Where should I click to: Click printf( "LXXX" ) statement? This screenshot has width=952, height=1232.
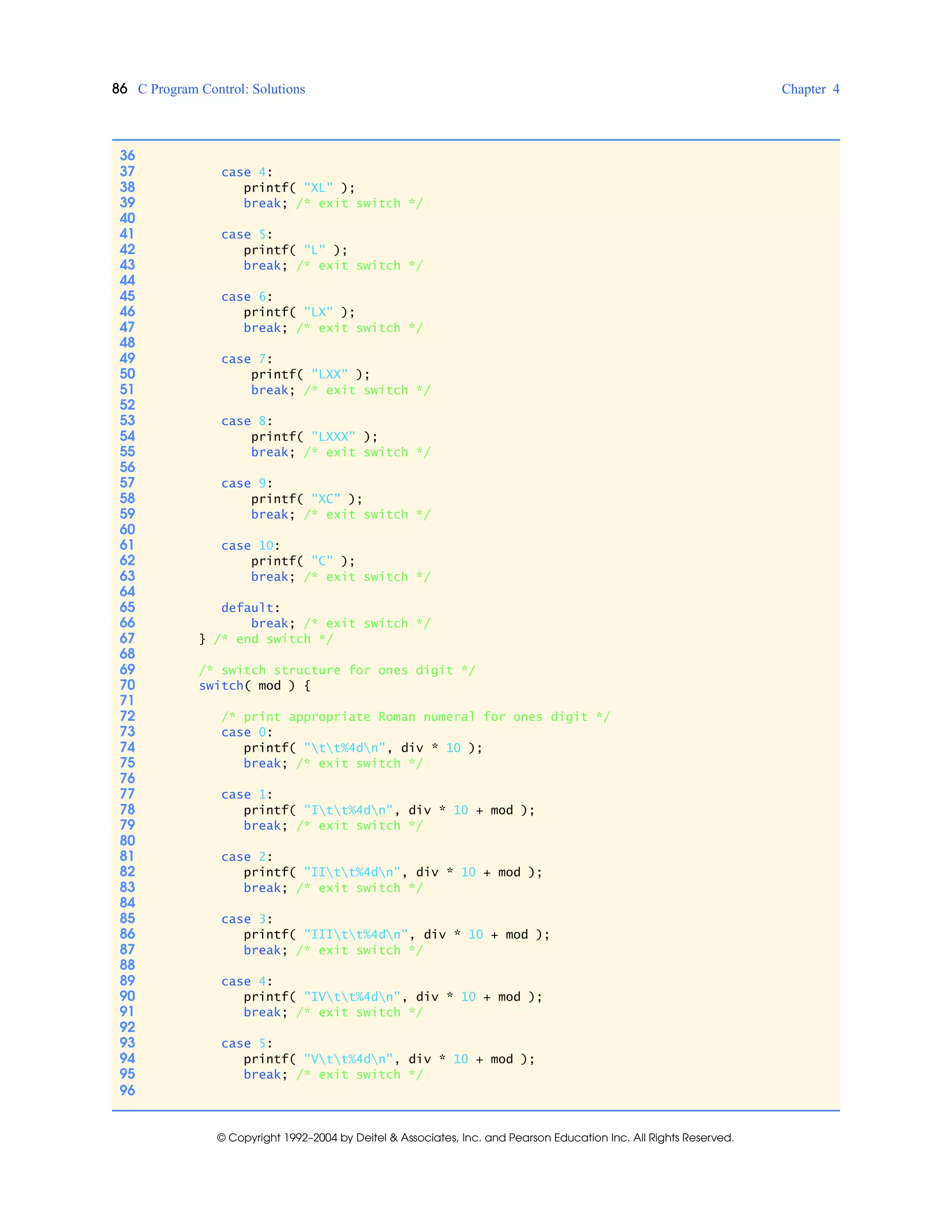[x=315, y=437]
